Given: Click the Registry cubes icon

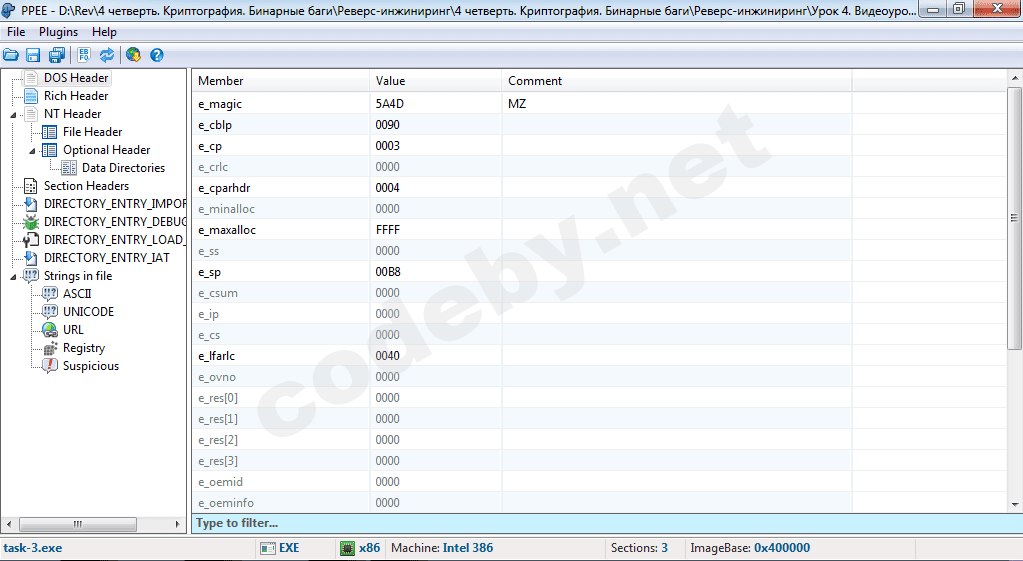Looking at the screenshot, I should pos(50,348).
